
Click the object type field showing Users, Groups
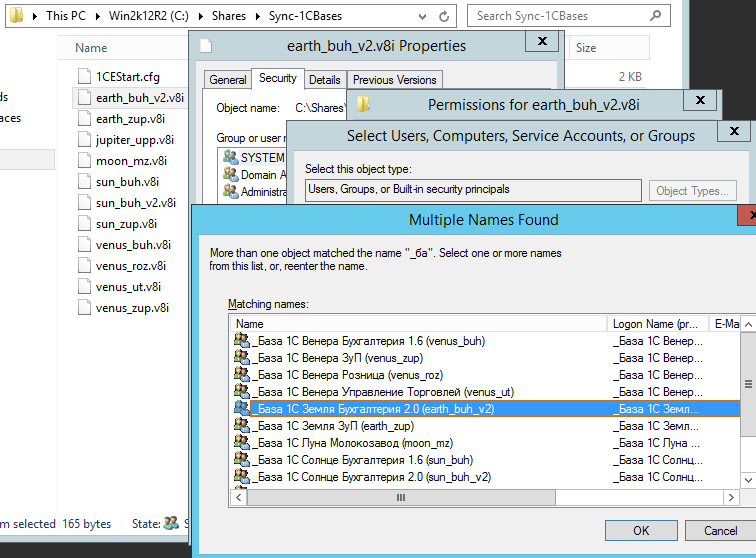tap(473, 190)
